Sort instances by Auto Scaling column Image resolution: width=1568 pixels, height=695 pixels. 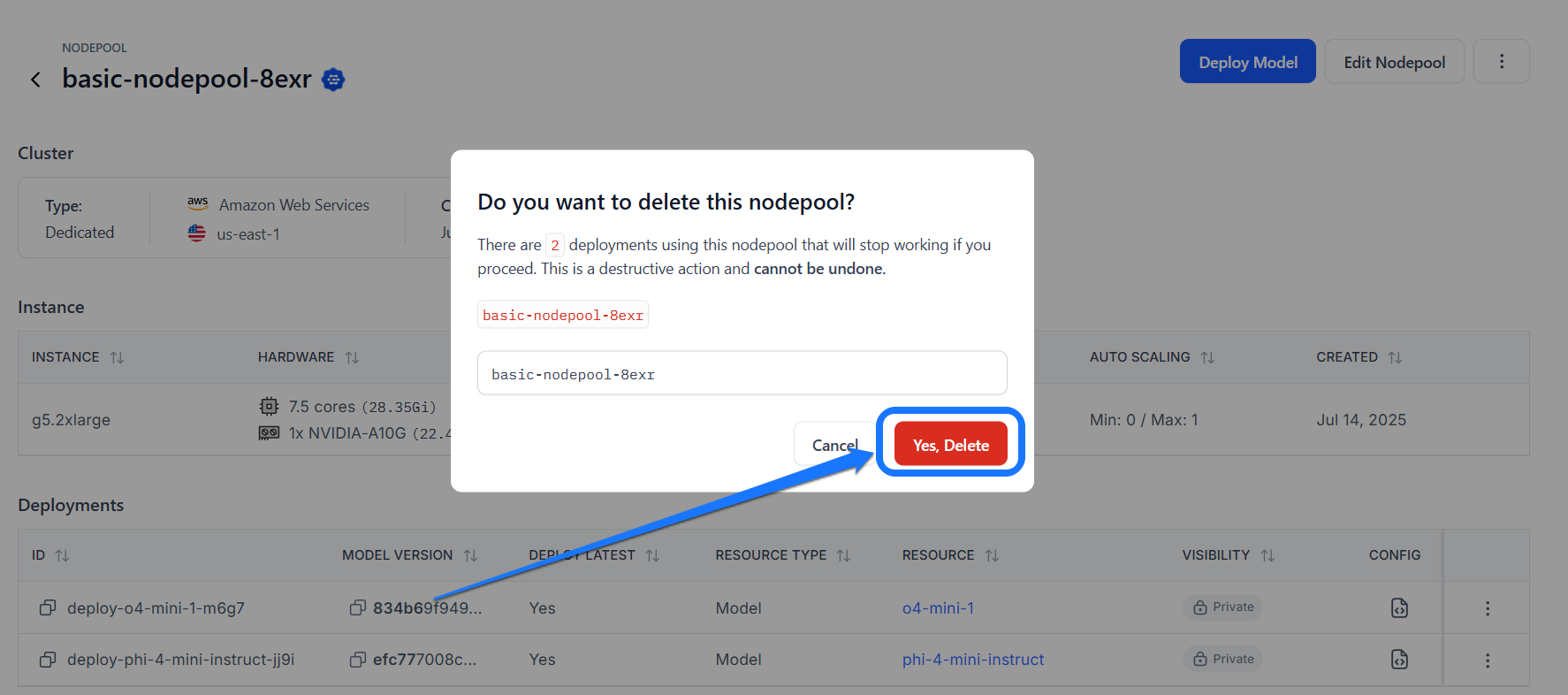[x=1207, y=357]
